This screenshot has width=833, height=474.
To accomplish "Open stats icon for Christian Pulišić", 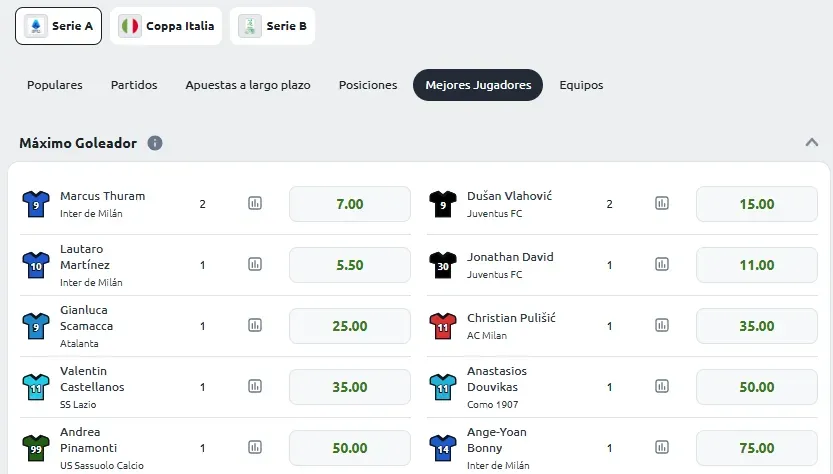I will [662, 325].
